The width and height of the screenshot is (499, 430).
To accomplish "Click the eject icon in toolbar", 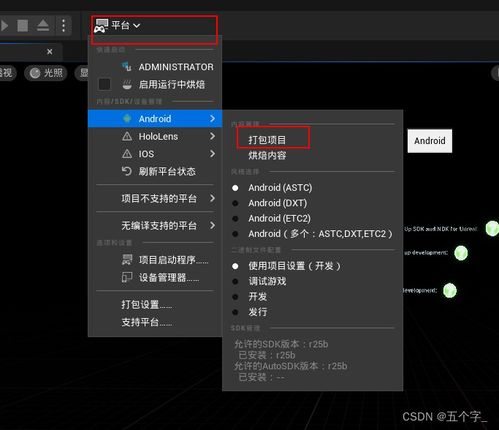I will pos(43,25).
